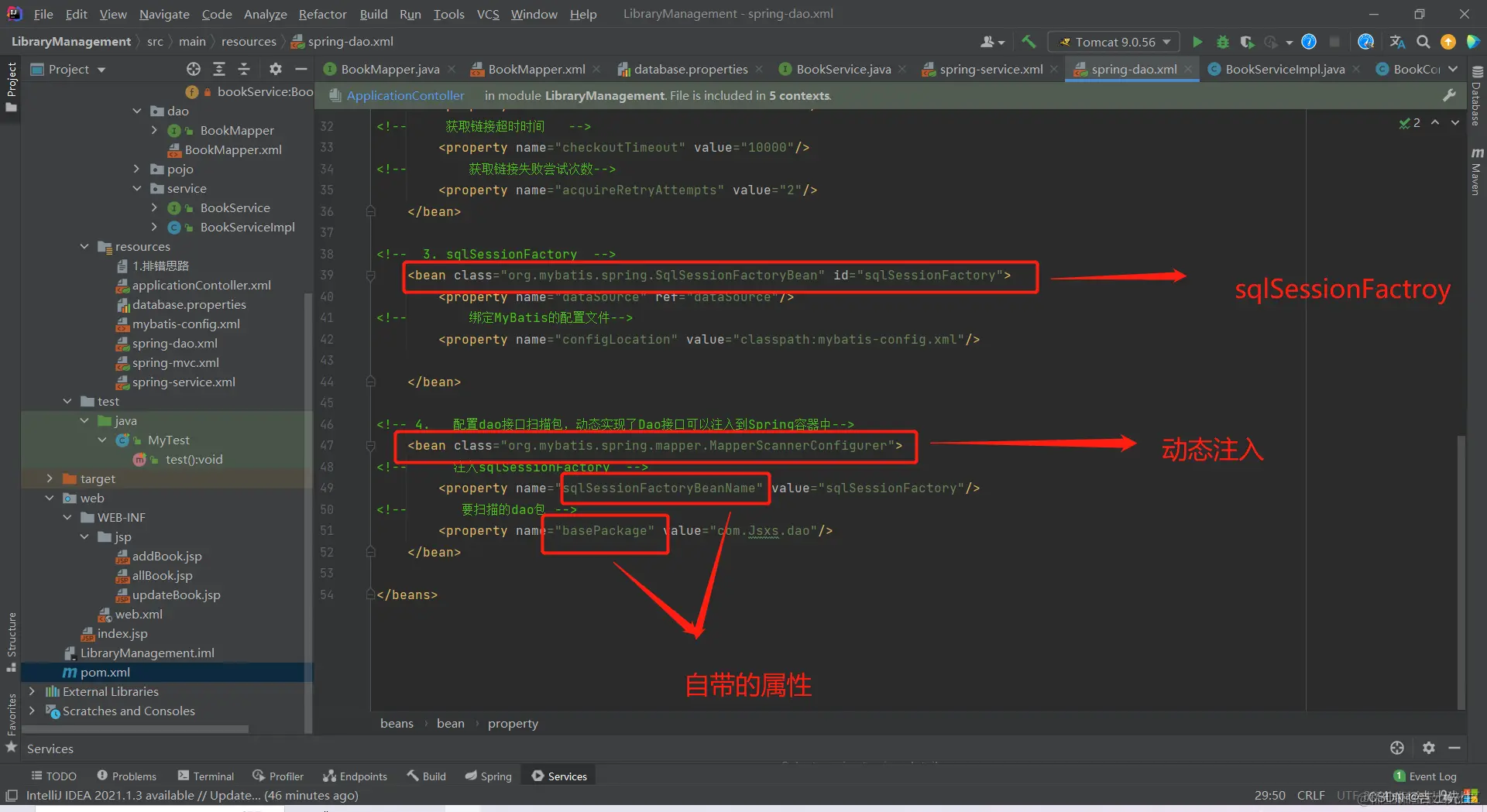Screen dimensions: 1487x812
Task: Collapse the resources folder
Action: 85,246
